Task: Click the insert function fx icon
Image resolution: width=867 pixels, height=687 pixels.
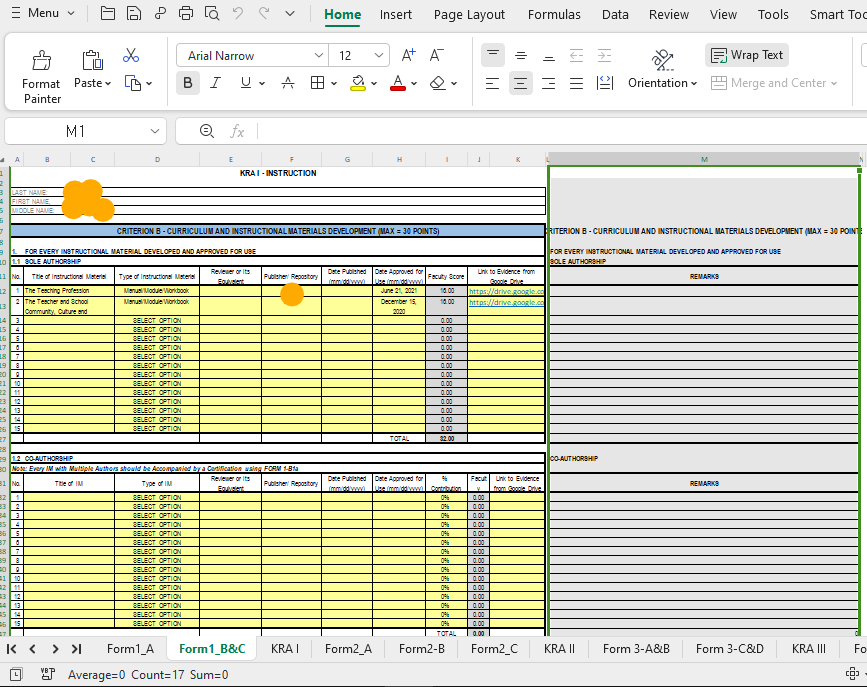Action: coord(237,131)
